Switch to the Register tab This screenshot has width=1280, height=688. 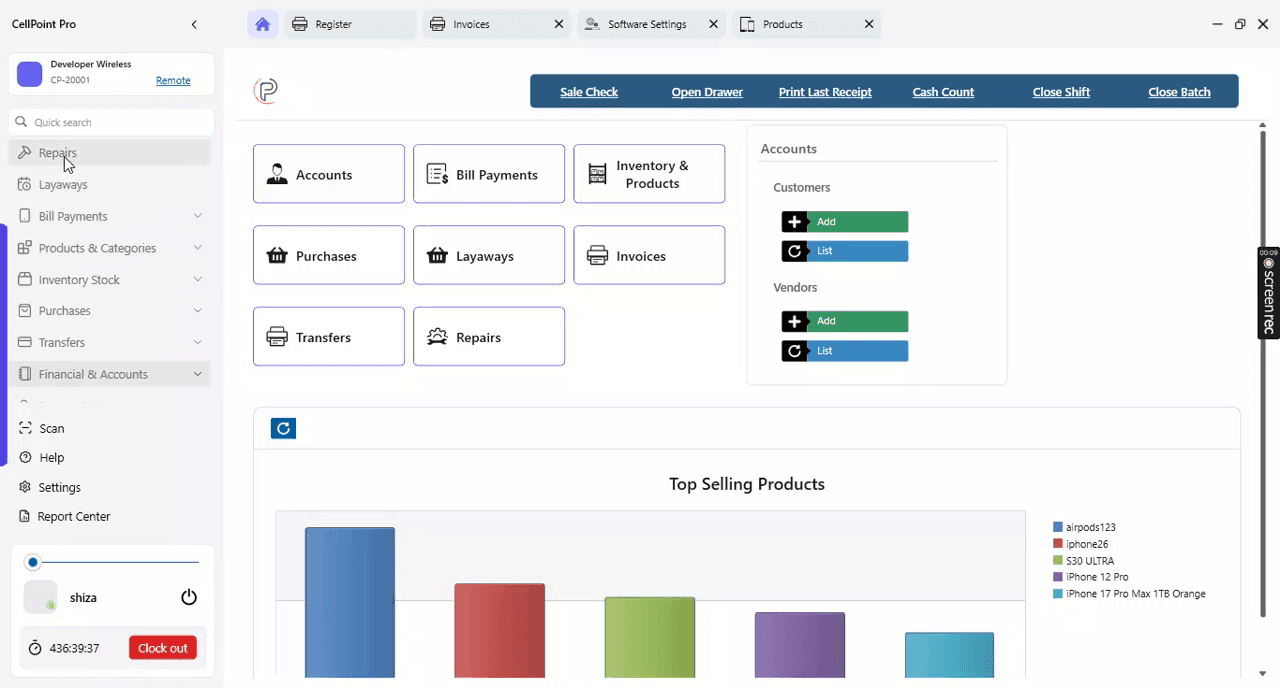pos(351,24)
